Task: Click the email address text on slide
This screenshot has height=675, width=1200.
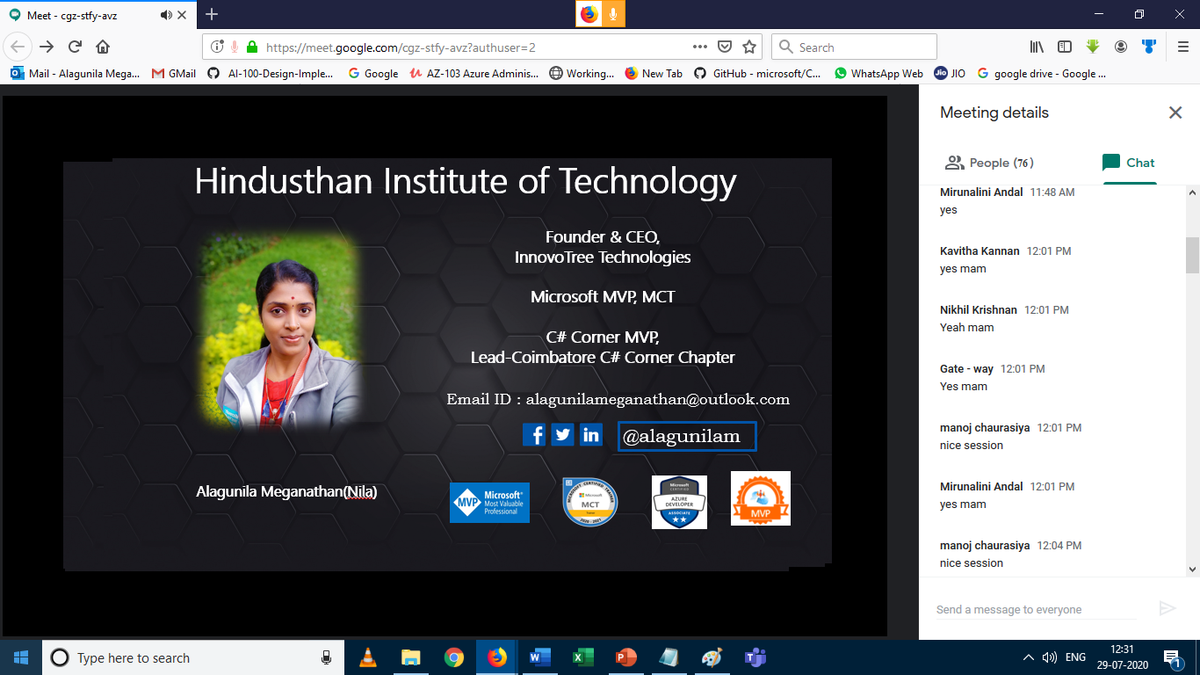Action: pos(658,399)
